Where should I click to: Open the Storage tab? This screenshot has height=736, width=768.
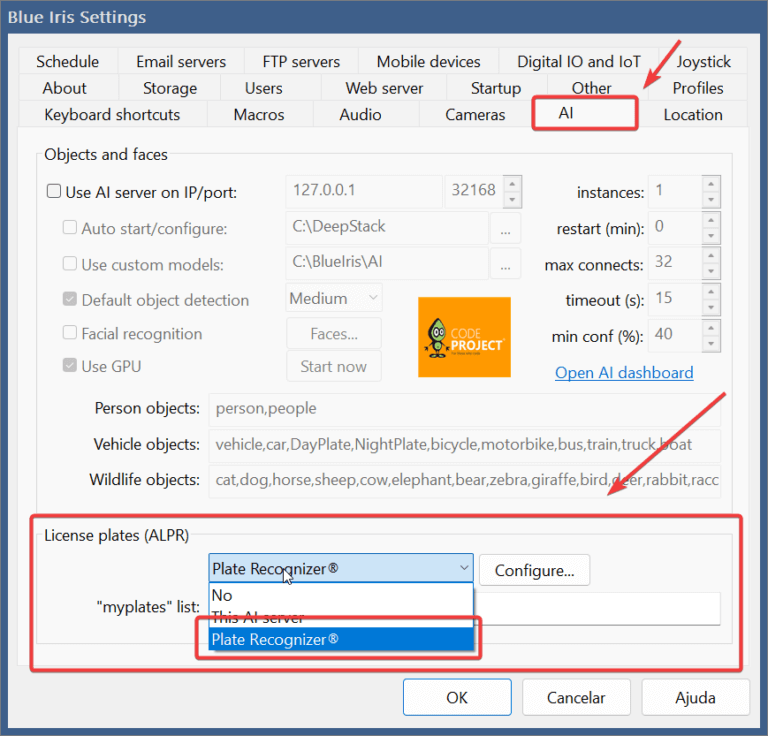tap(170, 88)
